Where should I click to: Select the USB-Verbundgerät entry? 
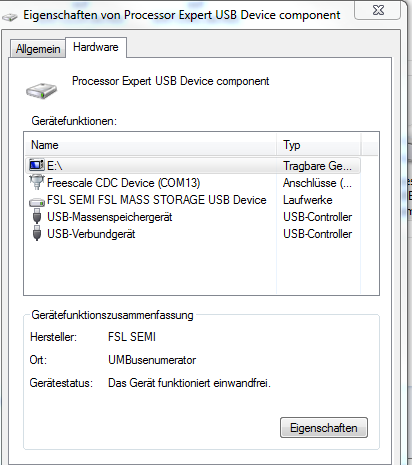193,234
